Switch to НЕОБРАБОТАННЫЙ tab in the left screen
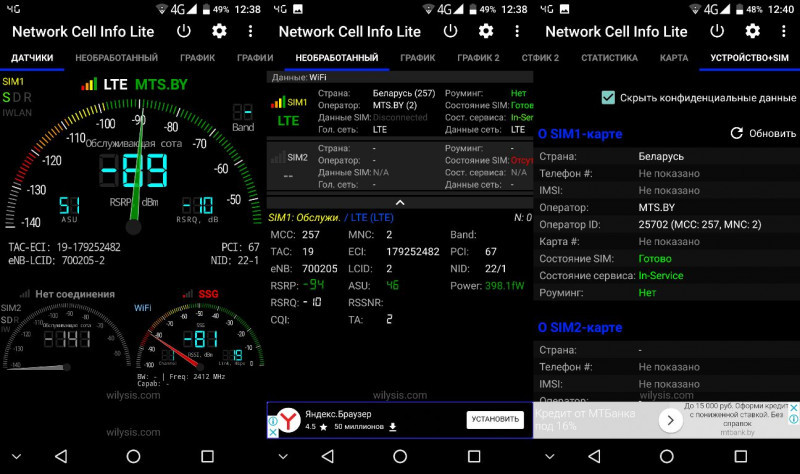Screen dimensions: 800x474 [x=116, y=58]
